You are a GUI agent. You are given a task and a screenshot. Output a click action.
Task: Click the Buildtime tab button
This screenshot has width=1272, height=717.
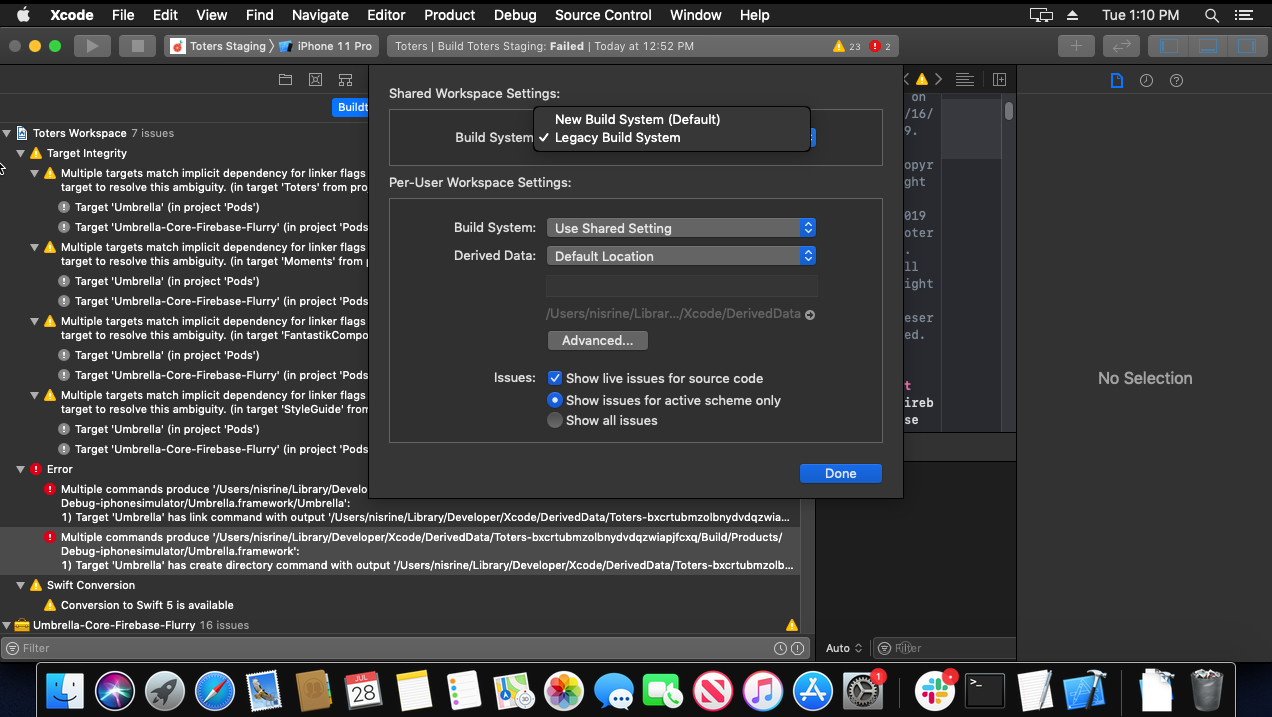(x=351, y=107)
